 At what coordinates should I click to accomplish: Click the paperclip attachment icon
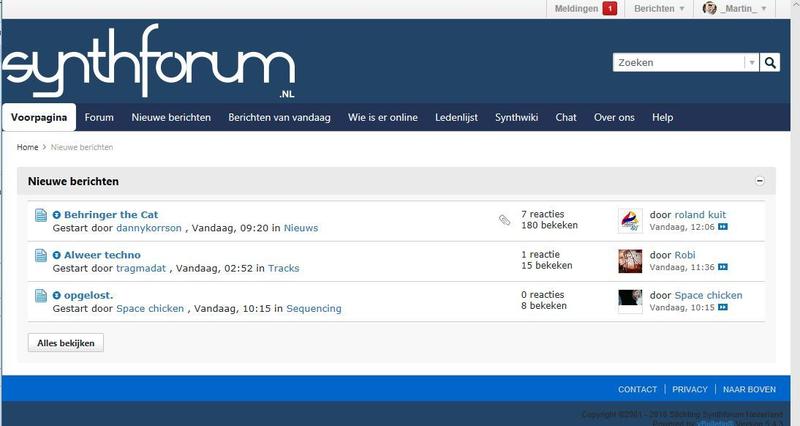(x=504, y=220)
